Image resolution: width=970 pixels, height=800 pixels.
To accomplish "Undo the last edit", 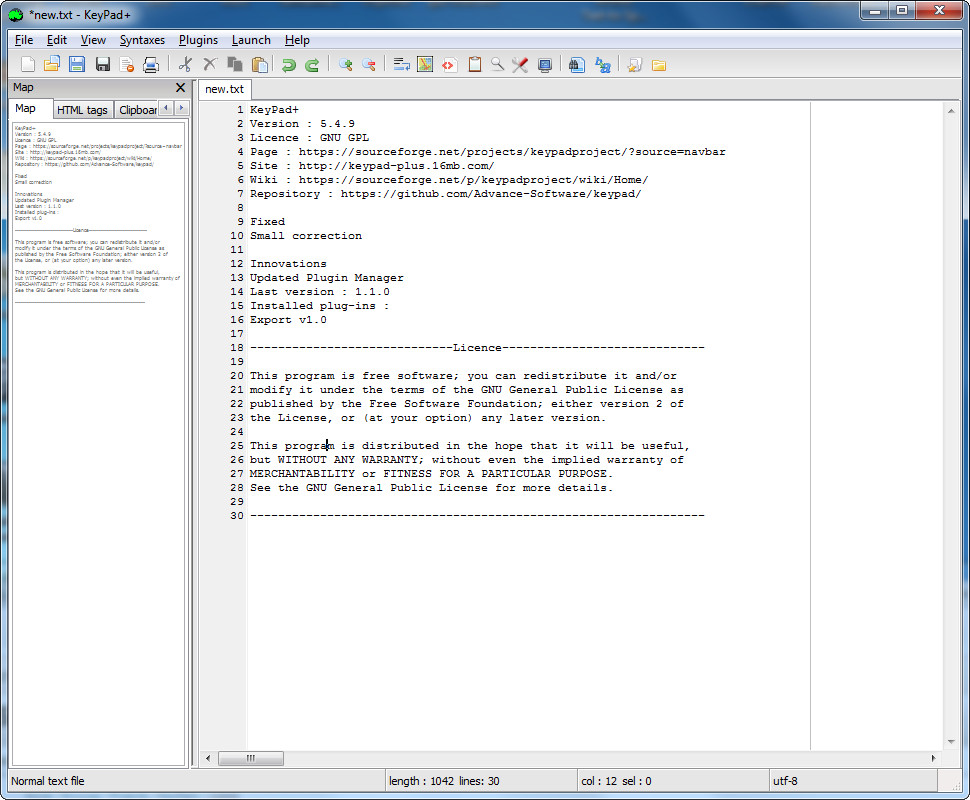I will tap(288, 64).
